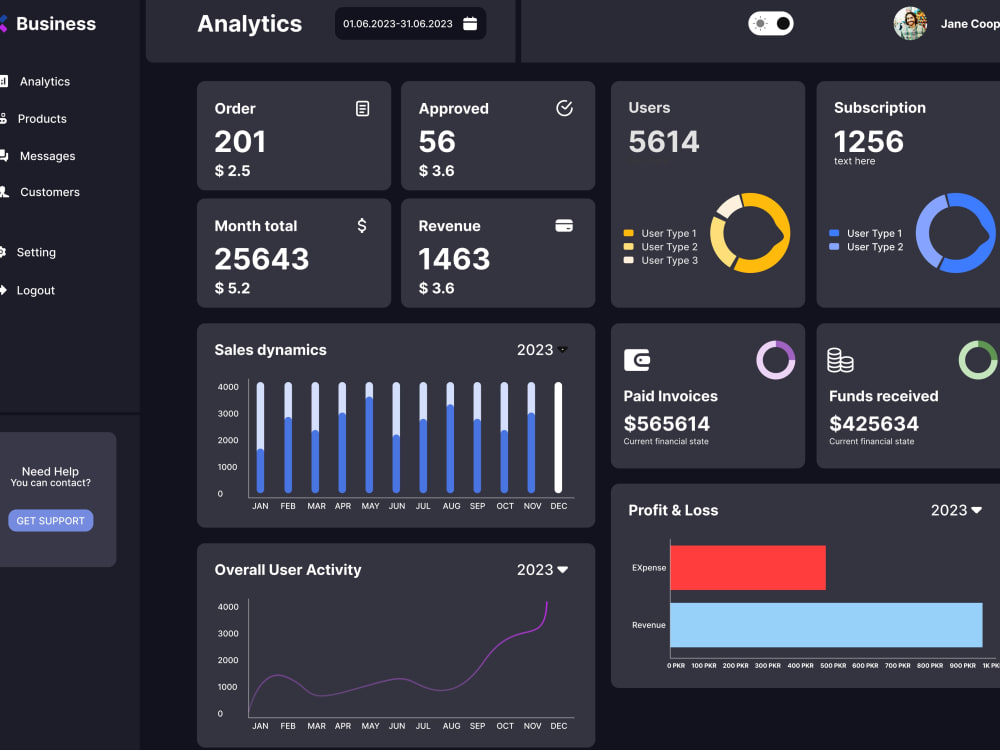Click the Funds received coins icon

[x=840, y=360]
